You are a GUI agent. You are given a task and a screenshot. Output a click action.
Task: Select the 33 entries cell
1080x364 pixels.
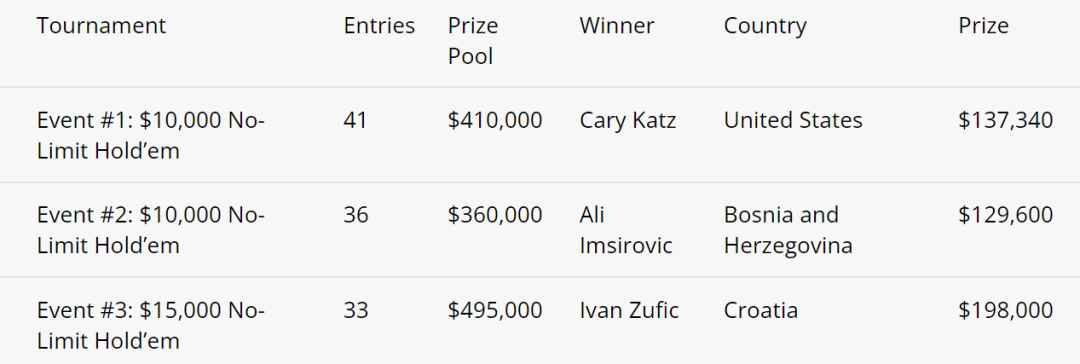click(356, 310)
